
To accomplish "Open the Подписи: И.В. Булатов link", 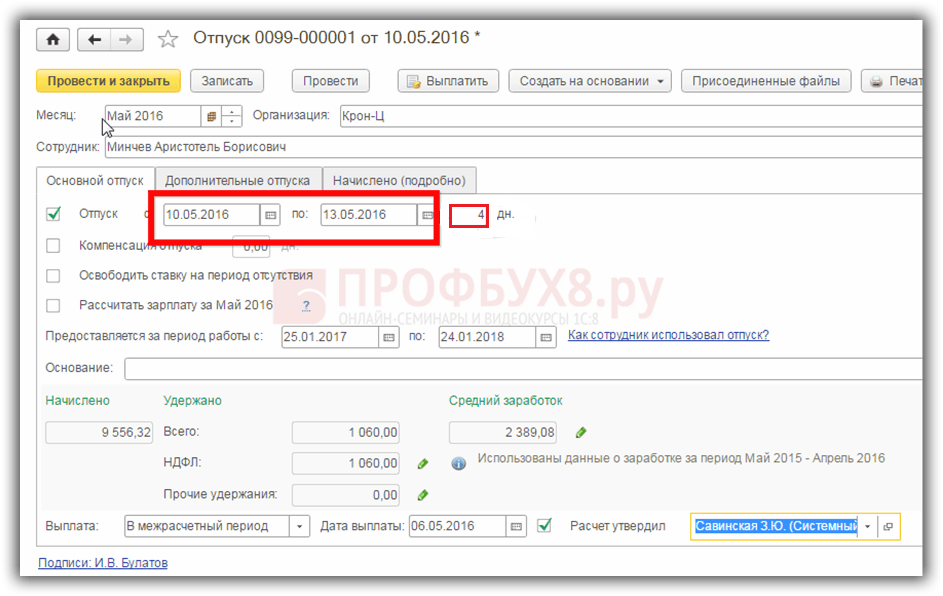I will [103, 563].
